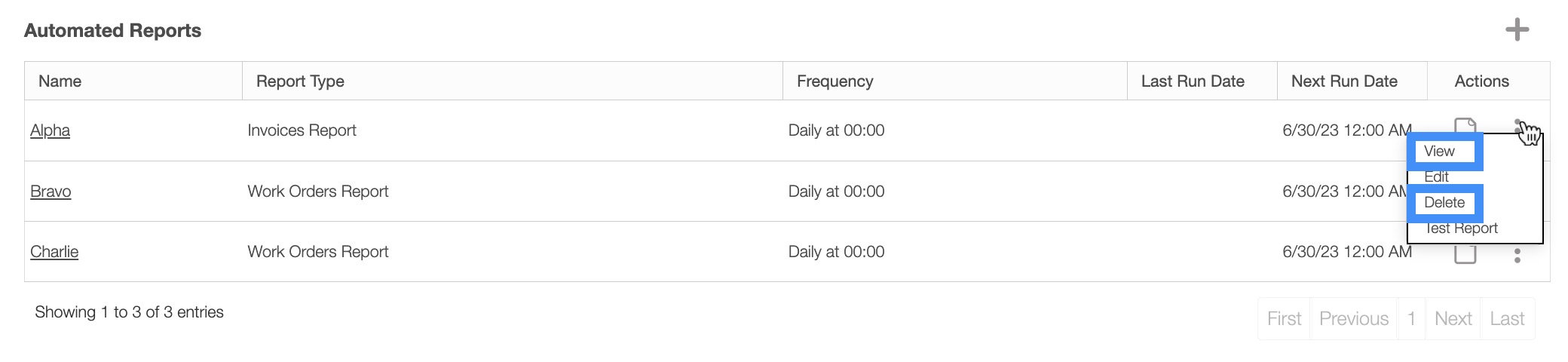Choose Test Report in the actions menu
1568x362 pixels.
(x=1461, y=229)
